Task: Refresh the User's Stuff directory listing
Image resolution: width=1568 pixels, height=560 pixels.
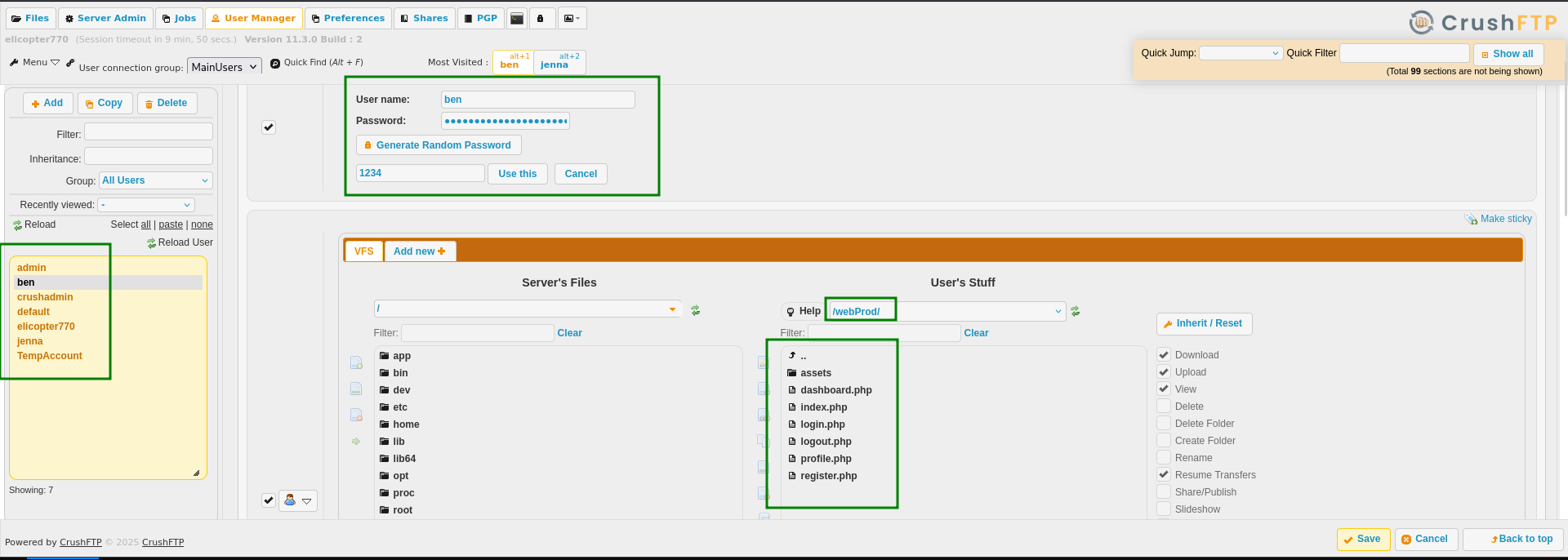Action: (x=1076, y=311)
